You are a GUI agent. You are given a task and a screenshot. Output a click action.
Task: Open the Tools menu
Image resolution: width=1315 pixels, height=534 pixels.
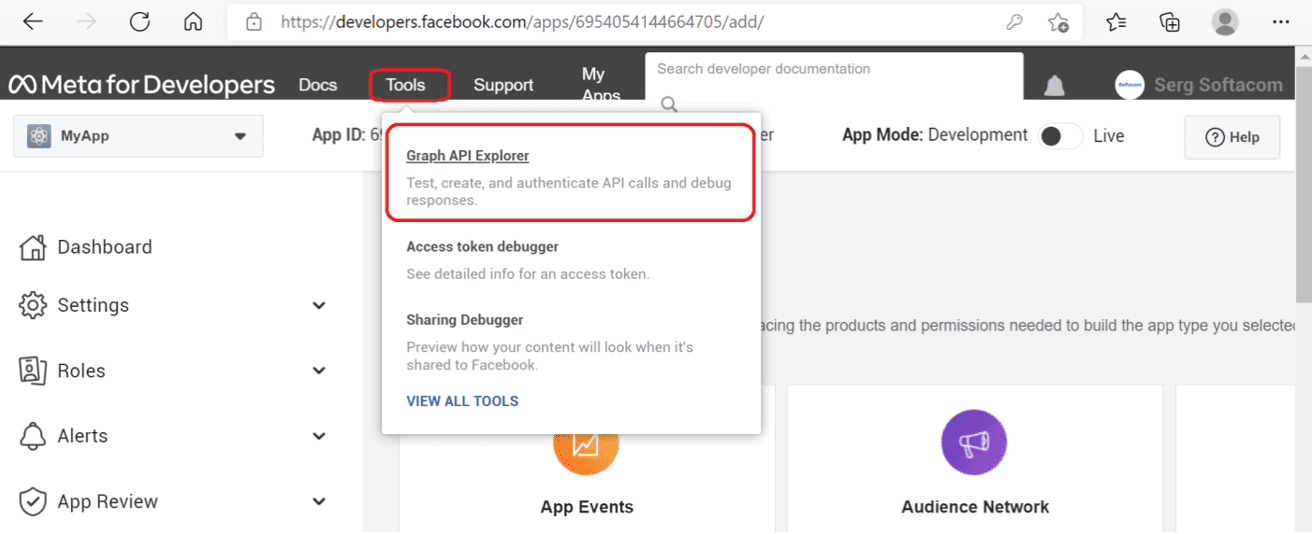point(406,85)
